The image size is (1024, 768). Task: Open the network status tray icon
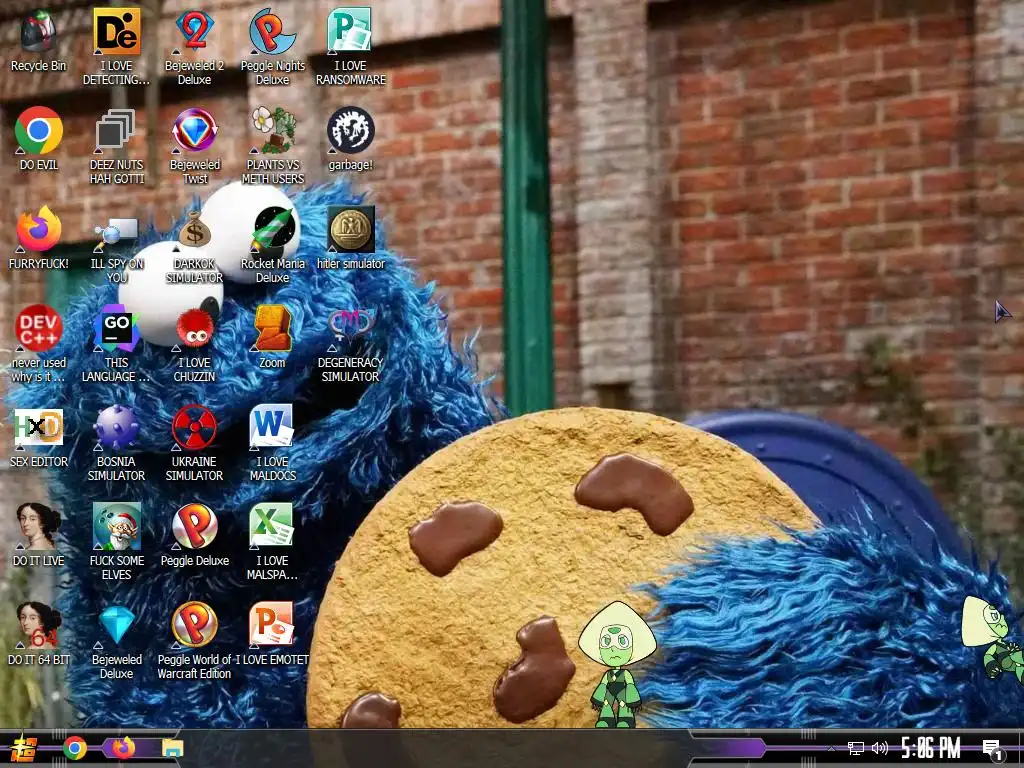(856, 748)
